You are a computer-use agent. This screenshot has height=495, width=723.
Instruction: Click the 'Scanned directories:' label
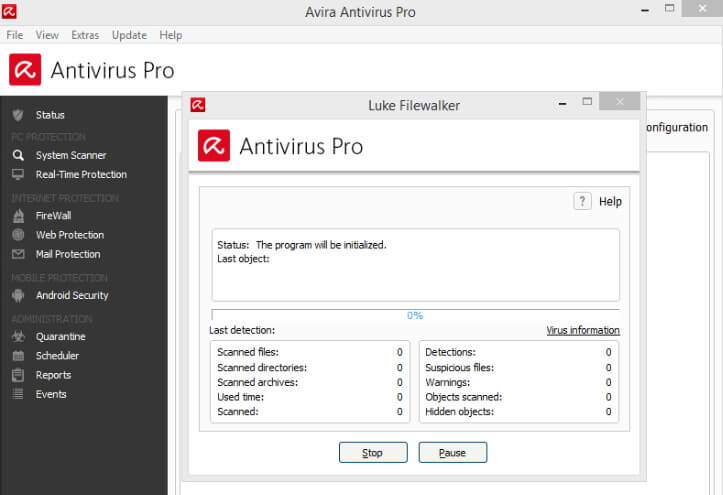pyautogui.click(x=262, y=367)
